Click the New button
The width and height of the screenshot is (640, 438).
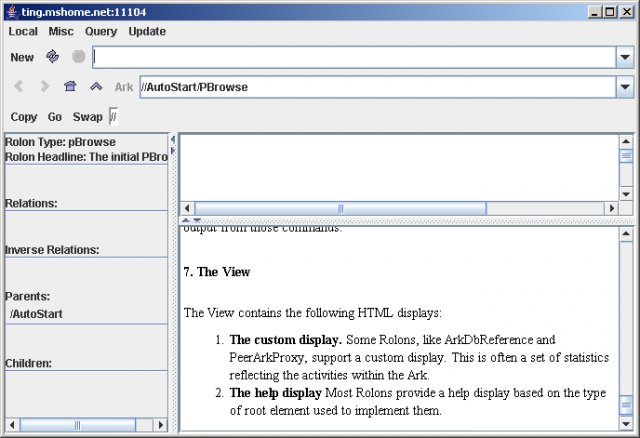pos(22,58)
